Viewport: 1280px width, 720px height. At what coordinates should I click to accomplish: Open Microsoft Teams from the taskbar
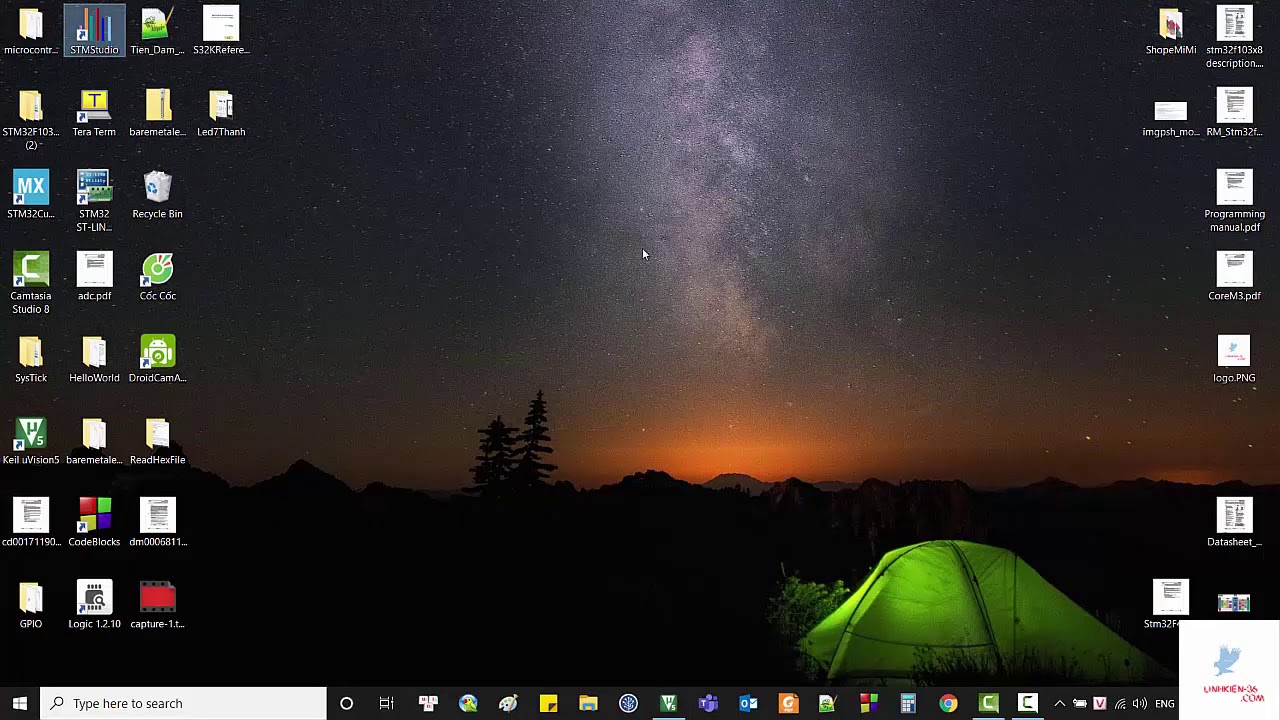pos(708,703)
